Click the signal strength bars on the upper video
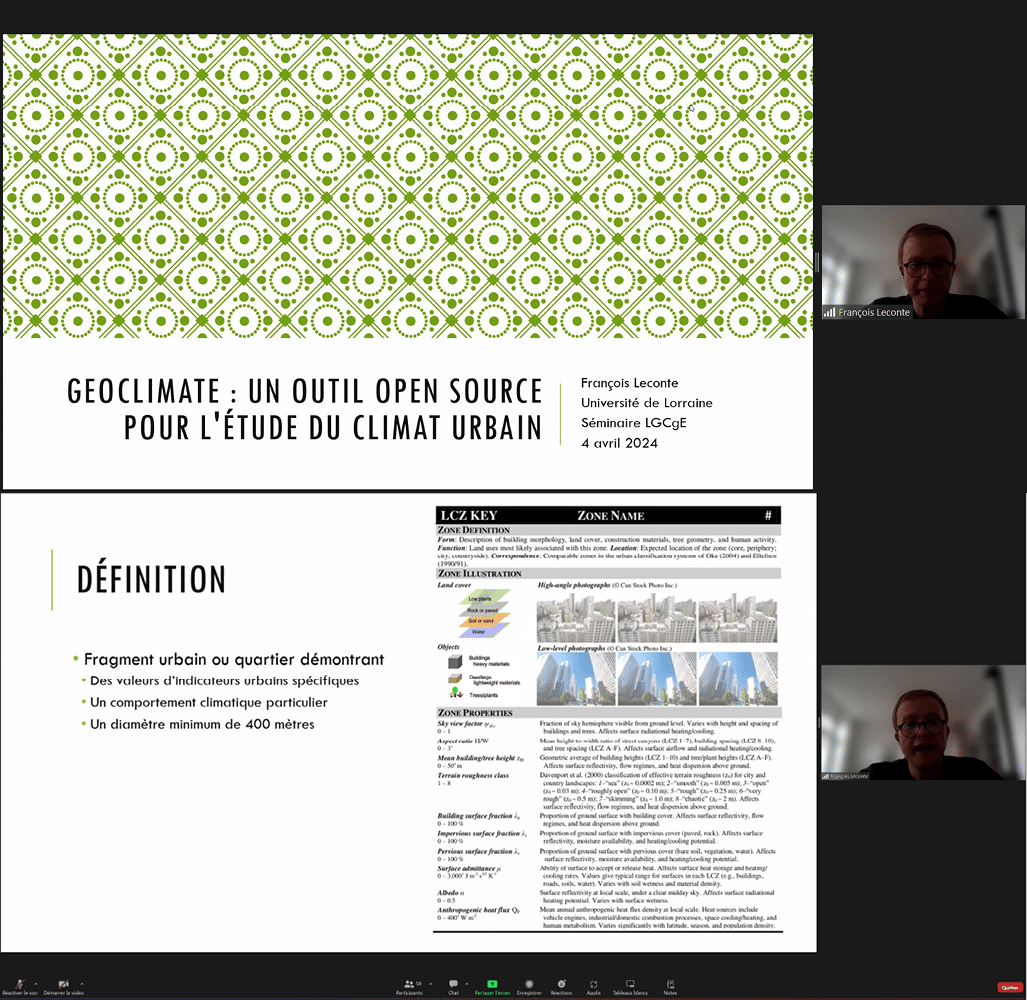This screenshot has width=1027, height=1000. pos(829,312)
